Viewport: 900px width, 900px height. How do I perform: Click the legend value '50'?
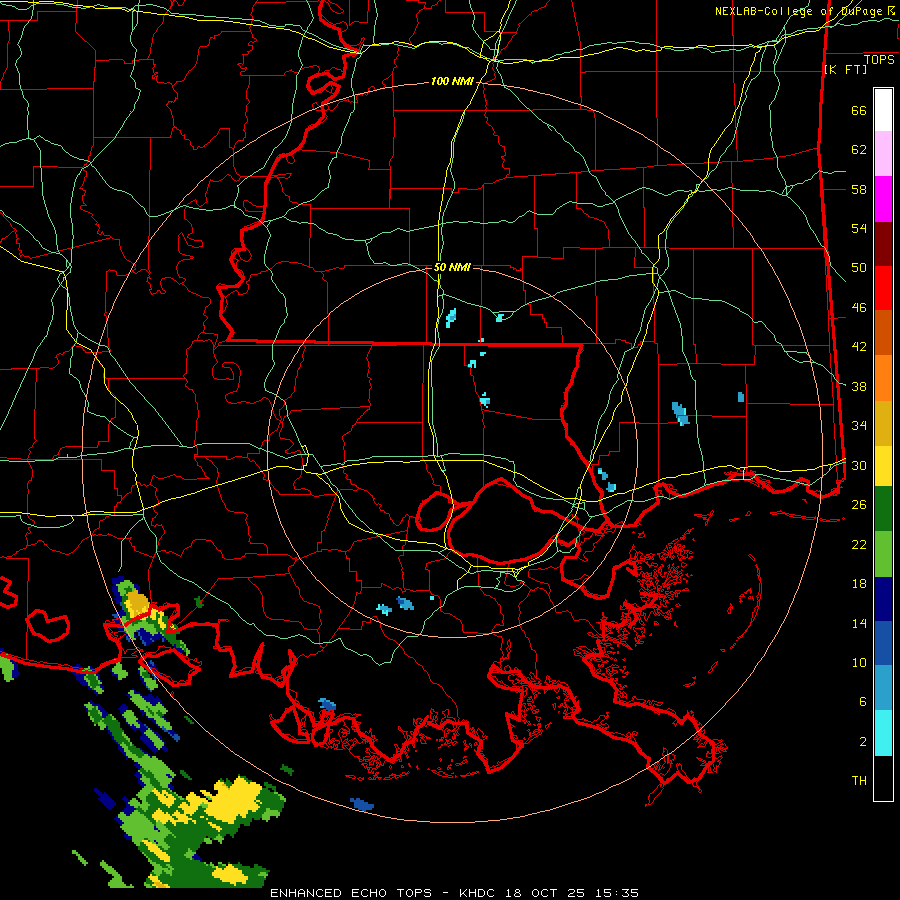(859, 268)
